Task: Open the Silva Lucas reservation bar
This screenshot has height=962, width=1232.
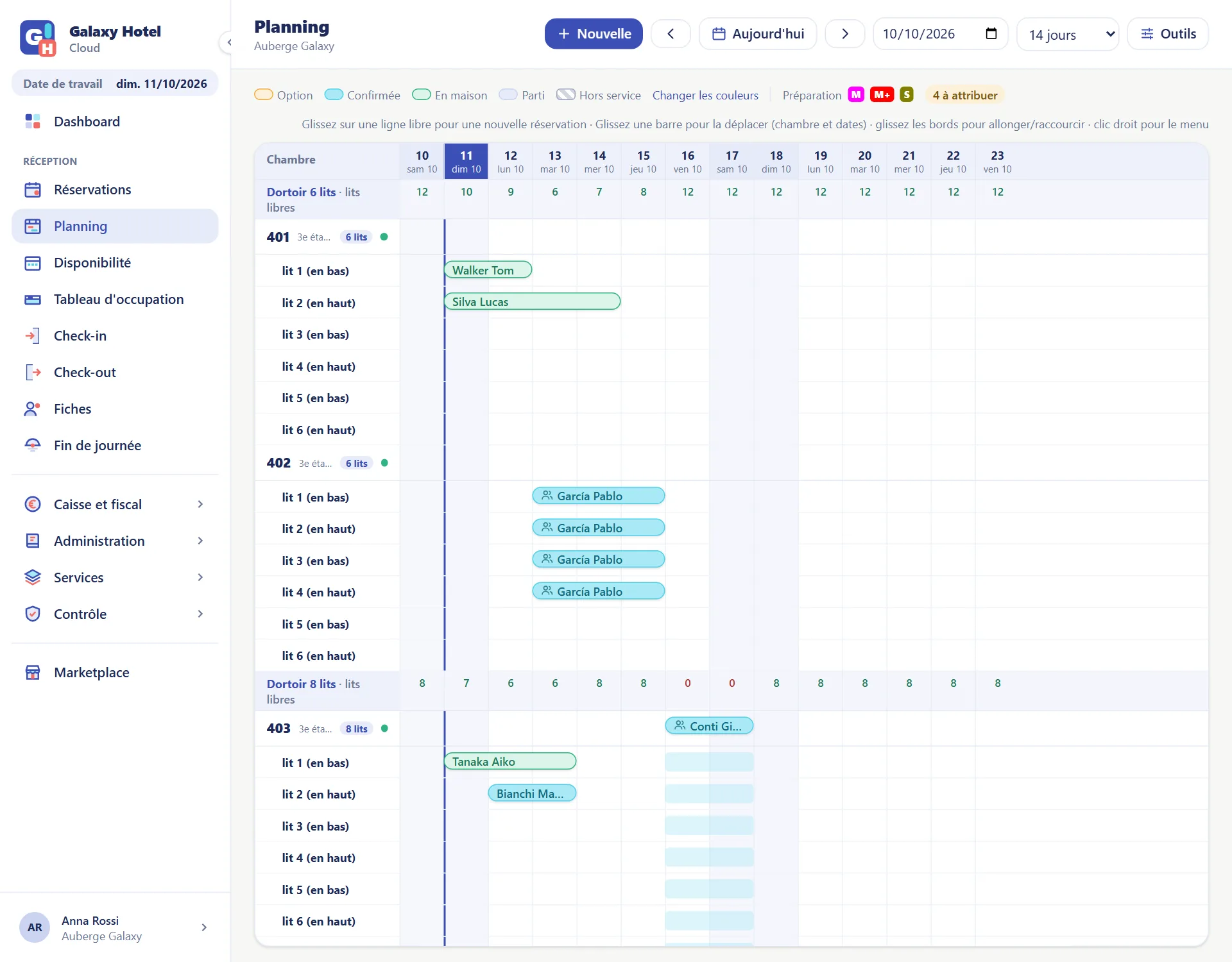Action: pyautogui.click(x=532, y=301)
